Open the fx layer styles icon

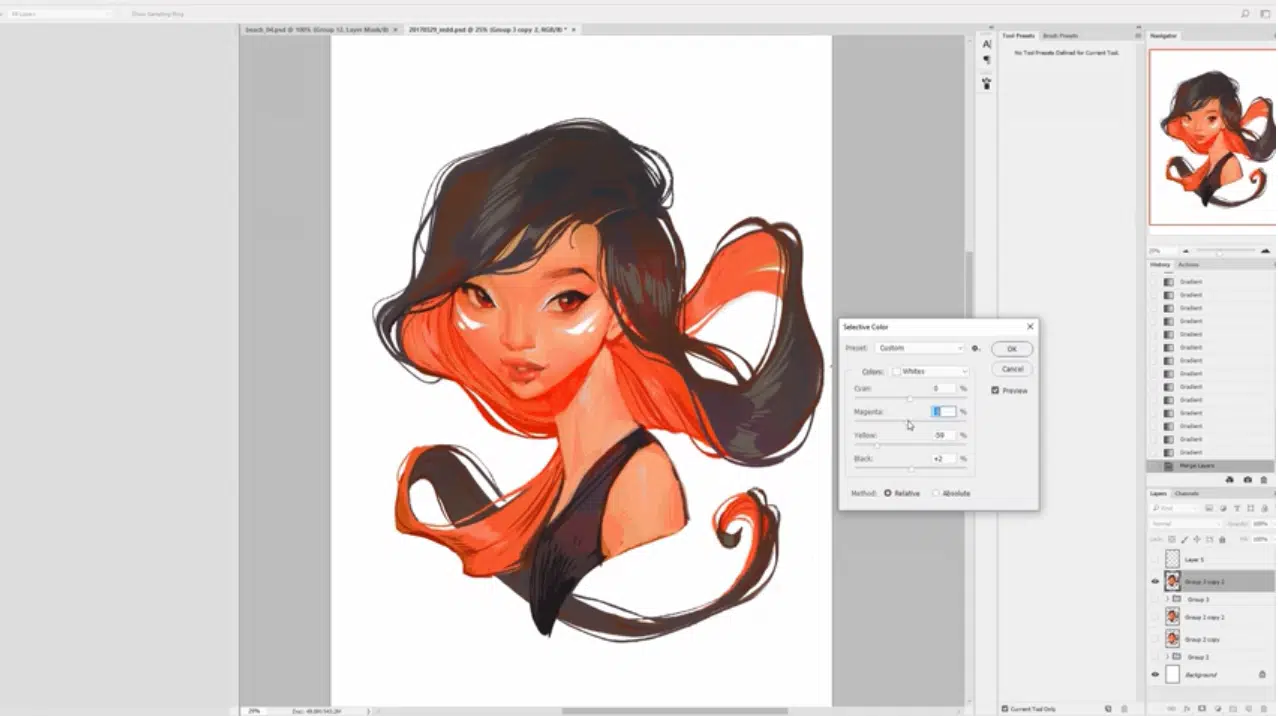pos(1186,708)
